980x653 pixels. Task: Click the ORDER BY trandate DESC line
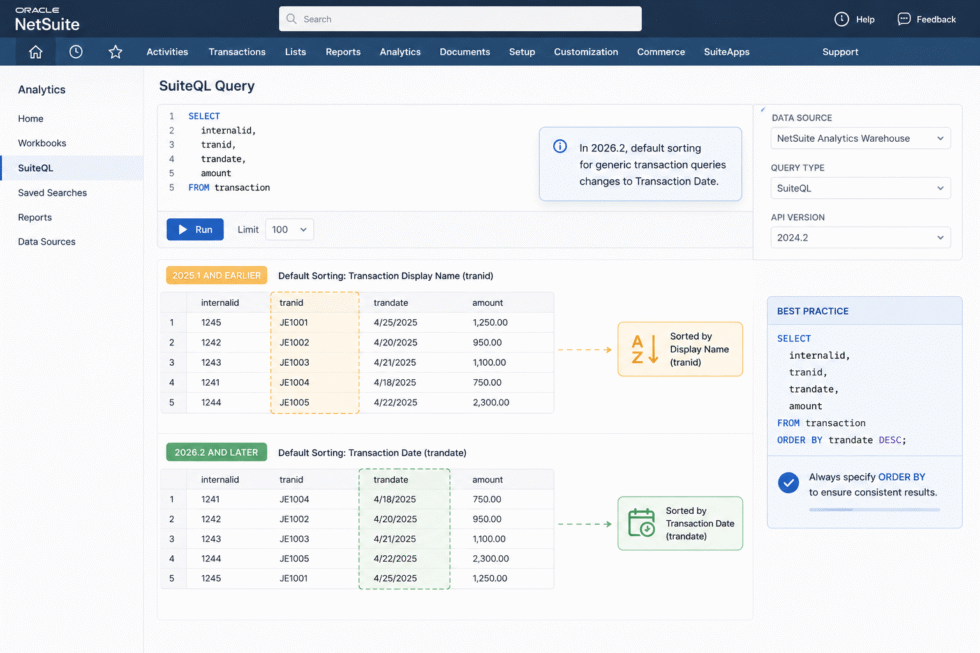(841, 440)
